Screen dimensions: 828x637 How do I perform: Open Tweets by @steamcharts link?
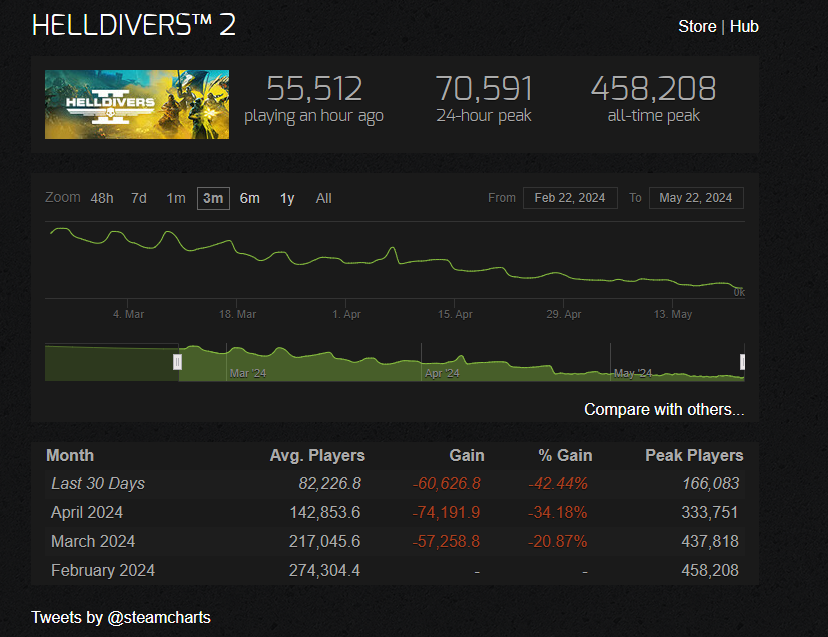pos(121,617)
